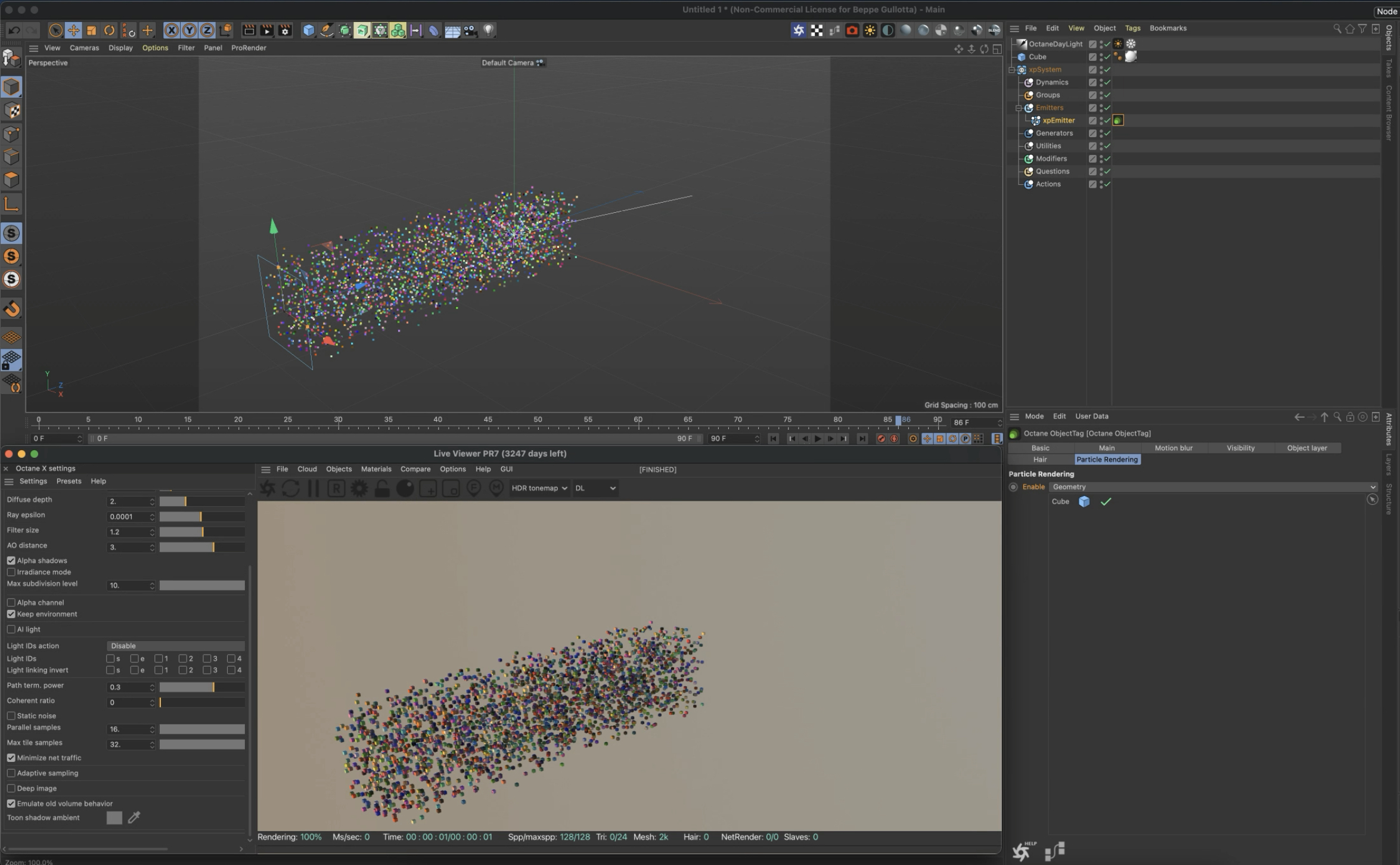The width and height of the screenshot is (1400, 865).
Task: Open the Materials menu in Live Viewer
Action: (x=375, y=469)
